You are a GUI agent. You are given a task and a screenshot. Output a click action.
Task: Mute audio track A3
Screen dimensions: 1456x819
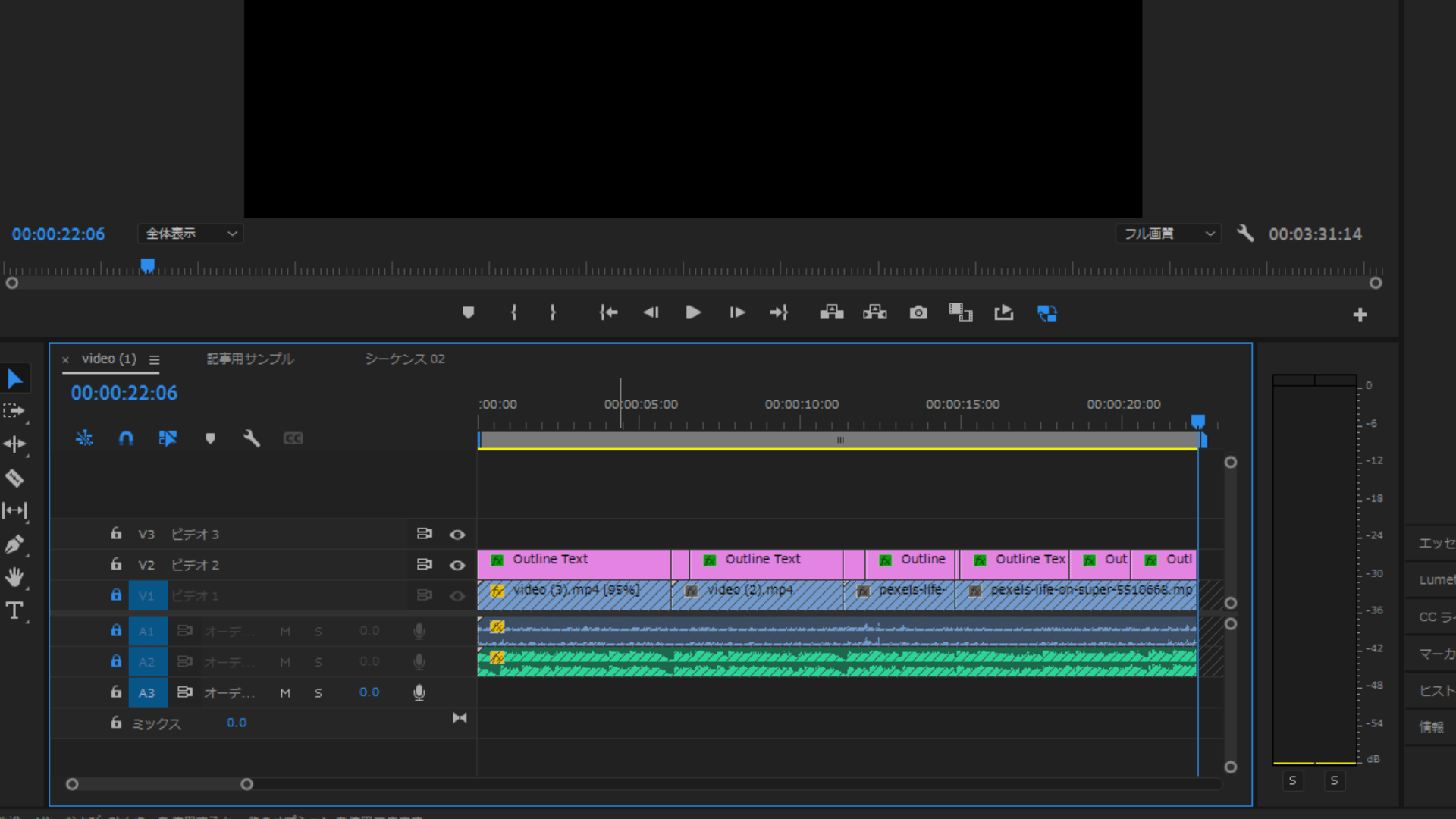(x=285, y=692)
